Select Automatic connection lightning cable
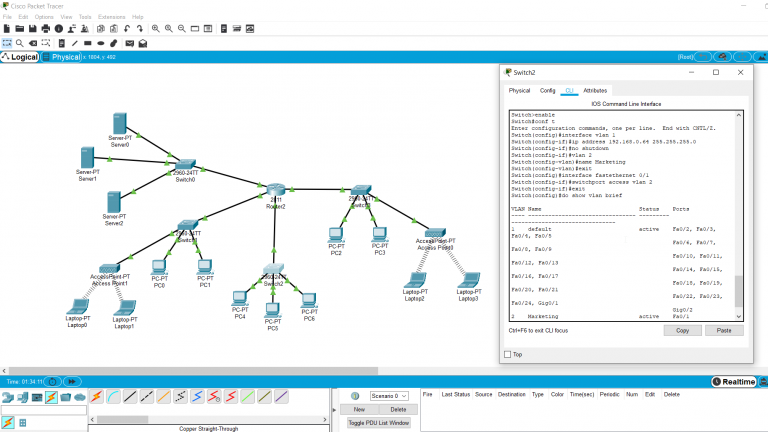This screenshot has height=432, width=768. [96, 396]
